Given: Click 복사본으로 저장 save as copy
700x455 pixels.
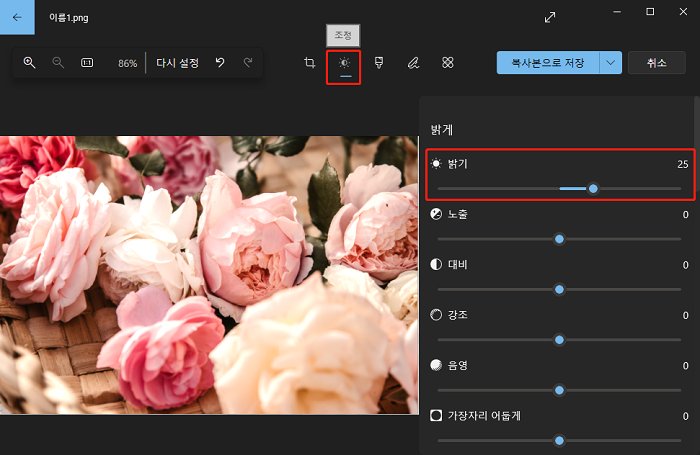Looking at the screenshot, I should [548, 63].
